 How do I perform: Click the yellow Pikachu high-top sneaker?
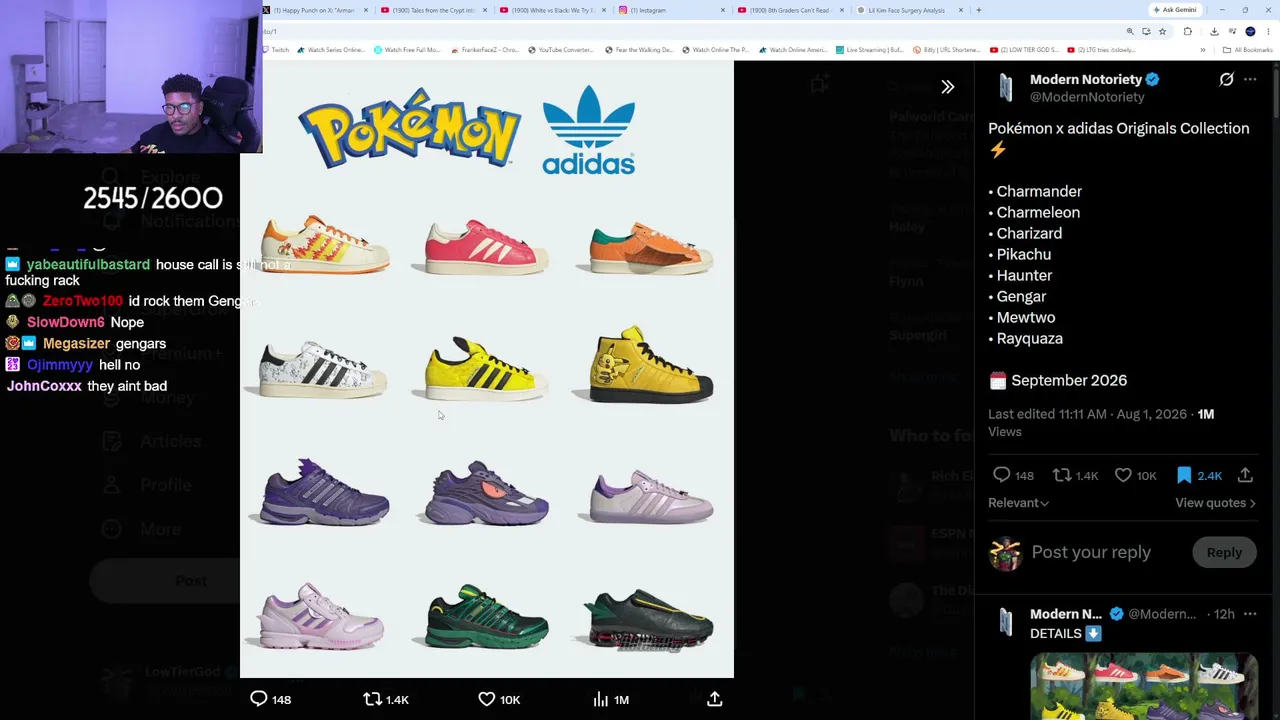coord(649,364)
